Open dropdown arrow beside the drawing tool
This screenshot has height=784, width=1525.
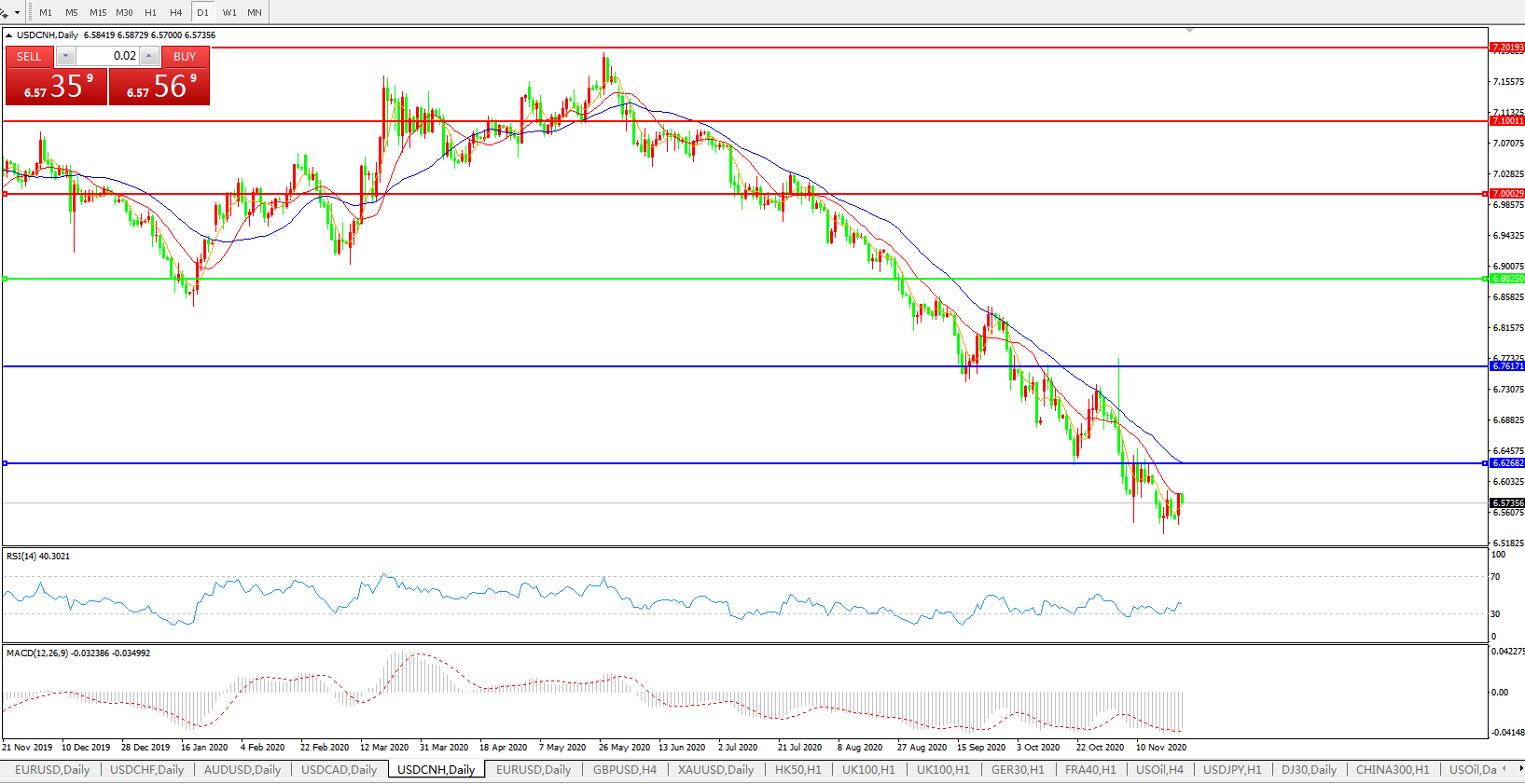(x=17, y=12)
